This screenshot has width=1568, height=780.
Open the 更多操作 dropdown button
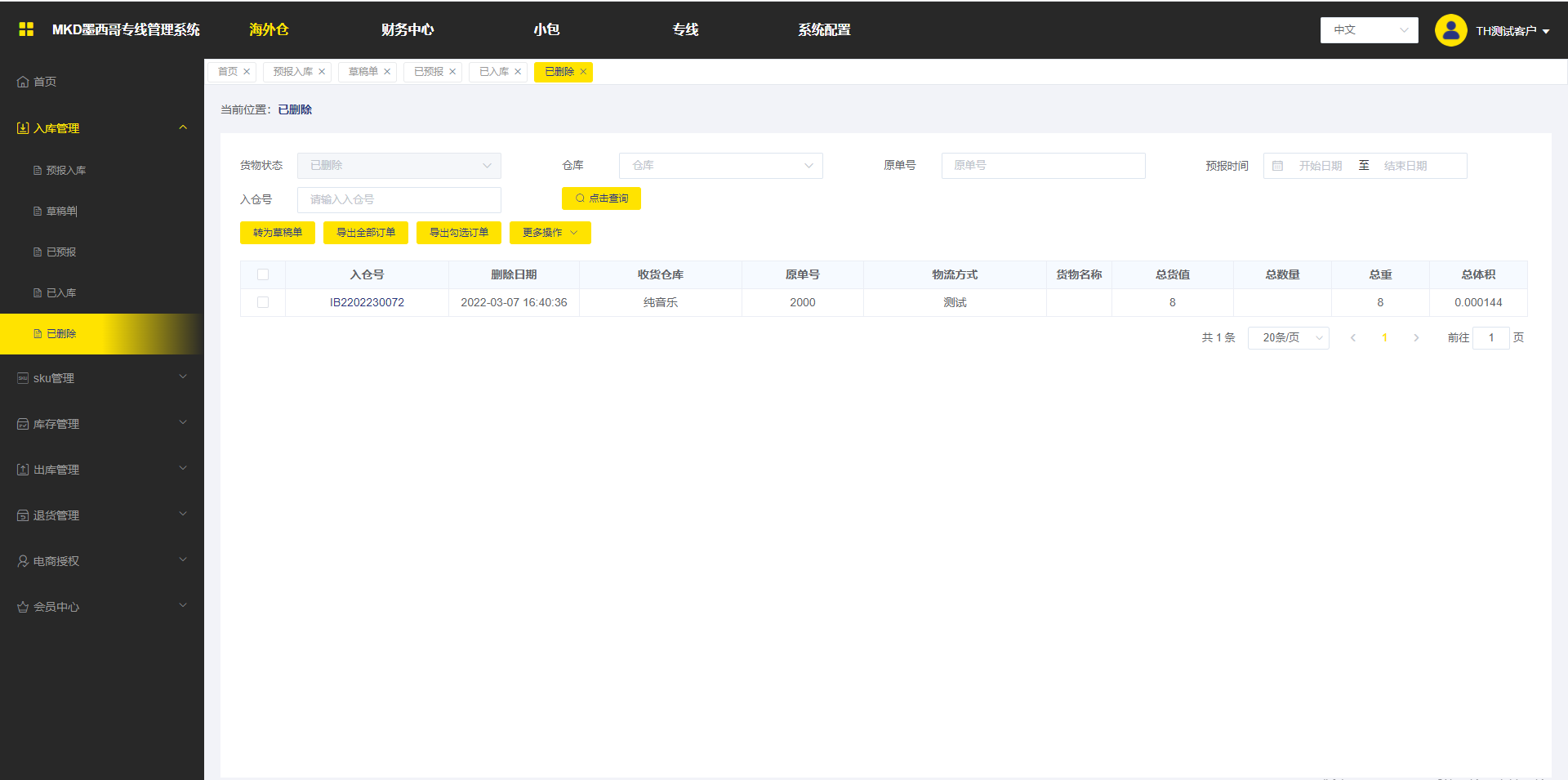(x=550, y=233)
